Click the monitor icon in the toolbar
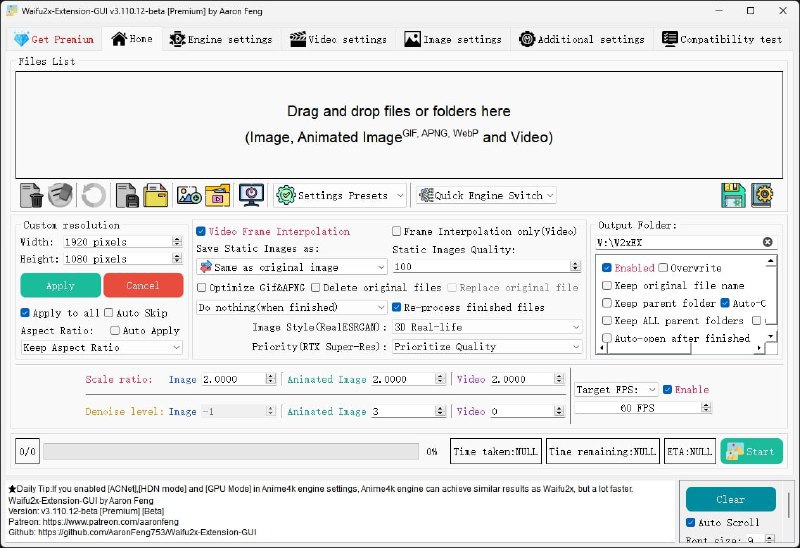 251,195
